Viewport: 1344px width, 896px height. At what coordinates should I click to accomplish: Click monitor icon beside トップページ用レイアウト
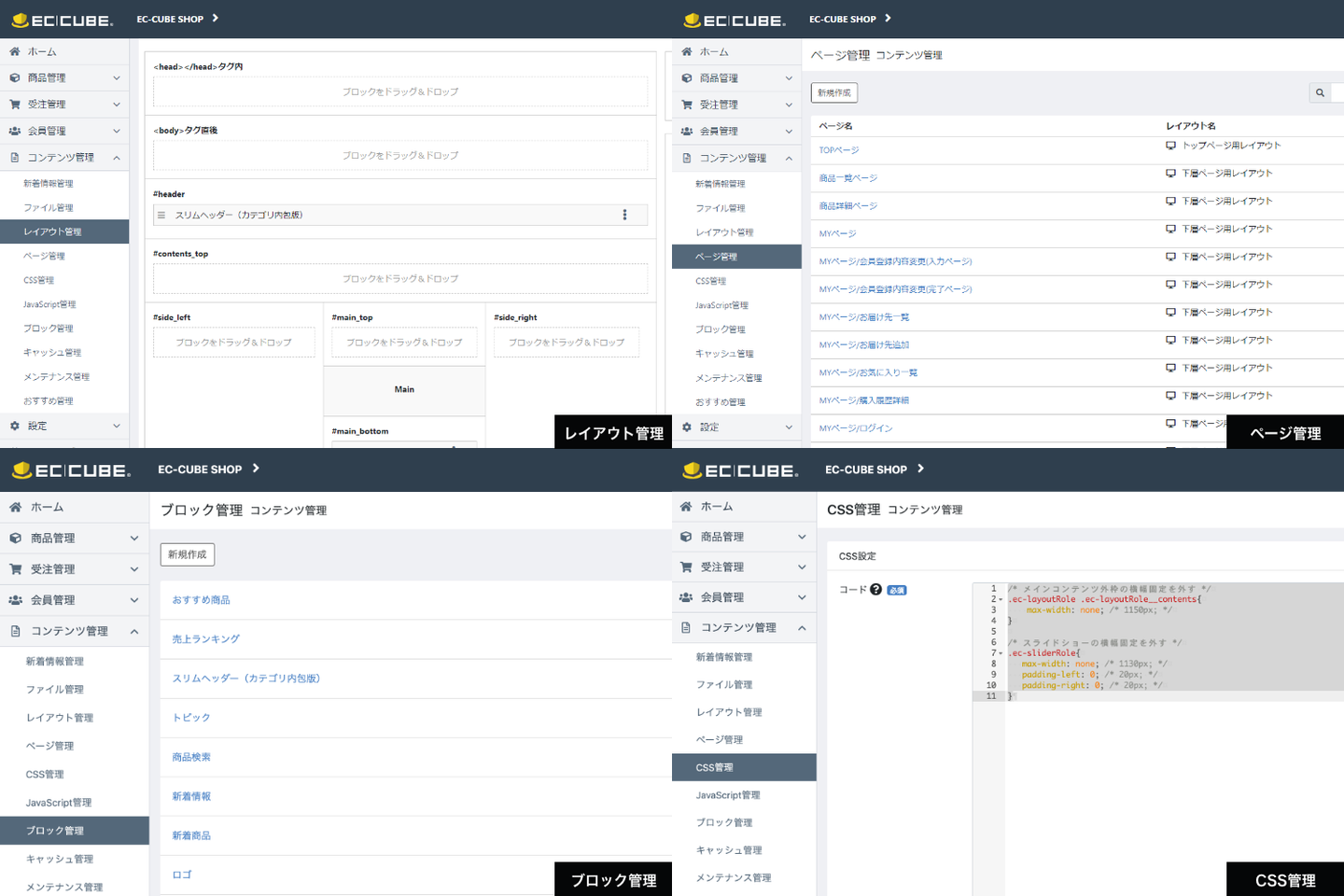pos(1170,146)
